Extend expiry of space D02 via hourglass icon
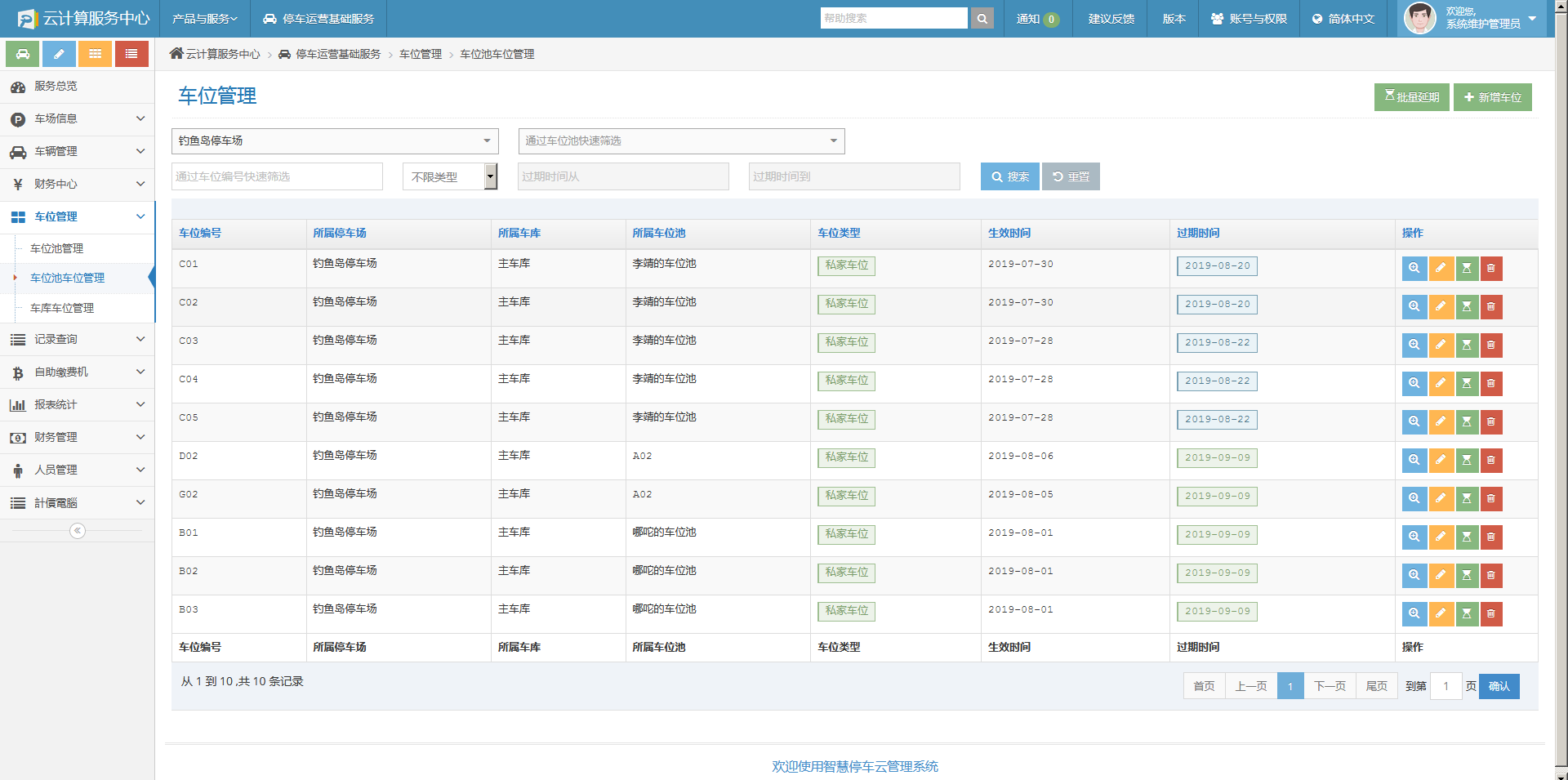This screenshot has height=780, width=1568. click(1467, 460)
